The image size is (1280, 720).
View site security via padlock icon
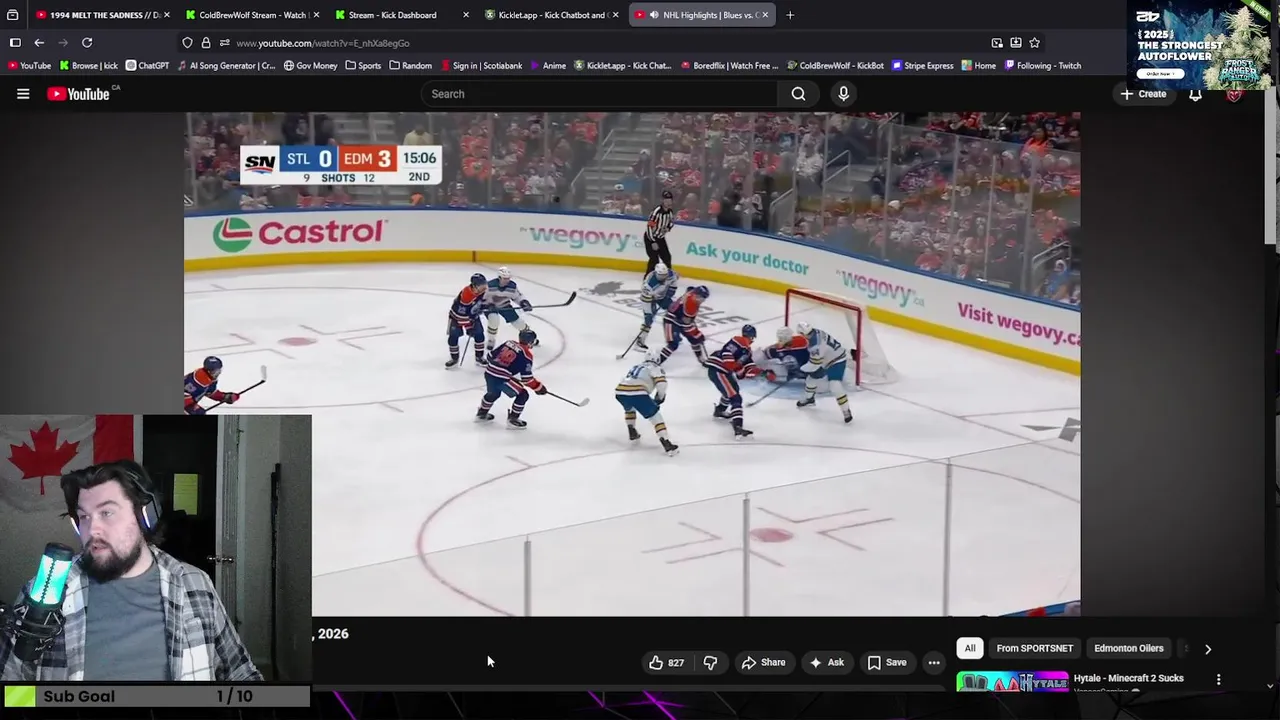click(206, 43)
